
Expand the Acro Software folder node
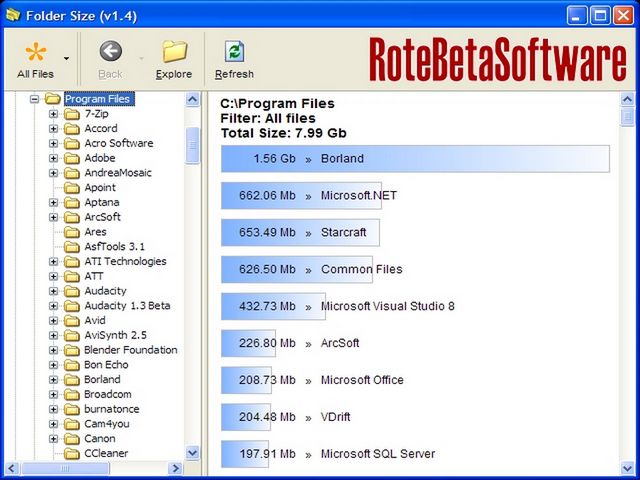pyautogui.click(x=53, y=143)
